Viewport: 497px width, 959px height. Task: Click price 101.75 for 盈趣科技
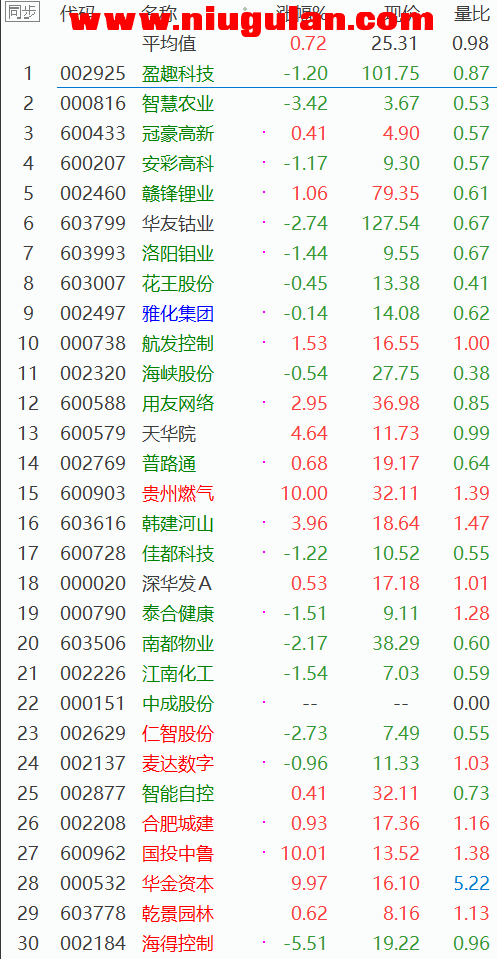tap(391, 73)
